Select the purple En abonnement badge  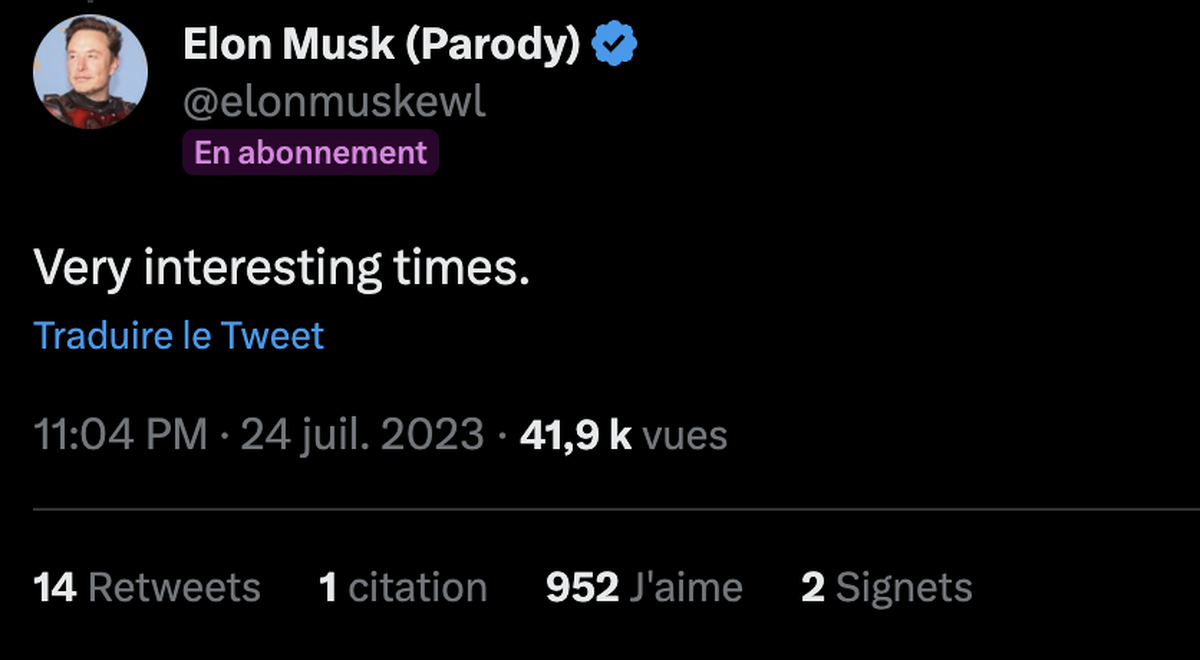click(310, 152)
